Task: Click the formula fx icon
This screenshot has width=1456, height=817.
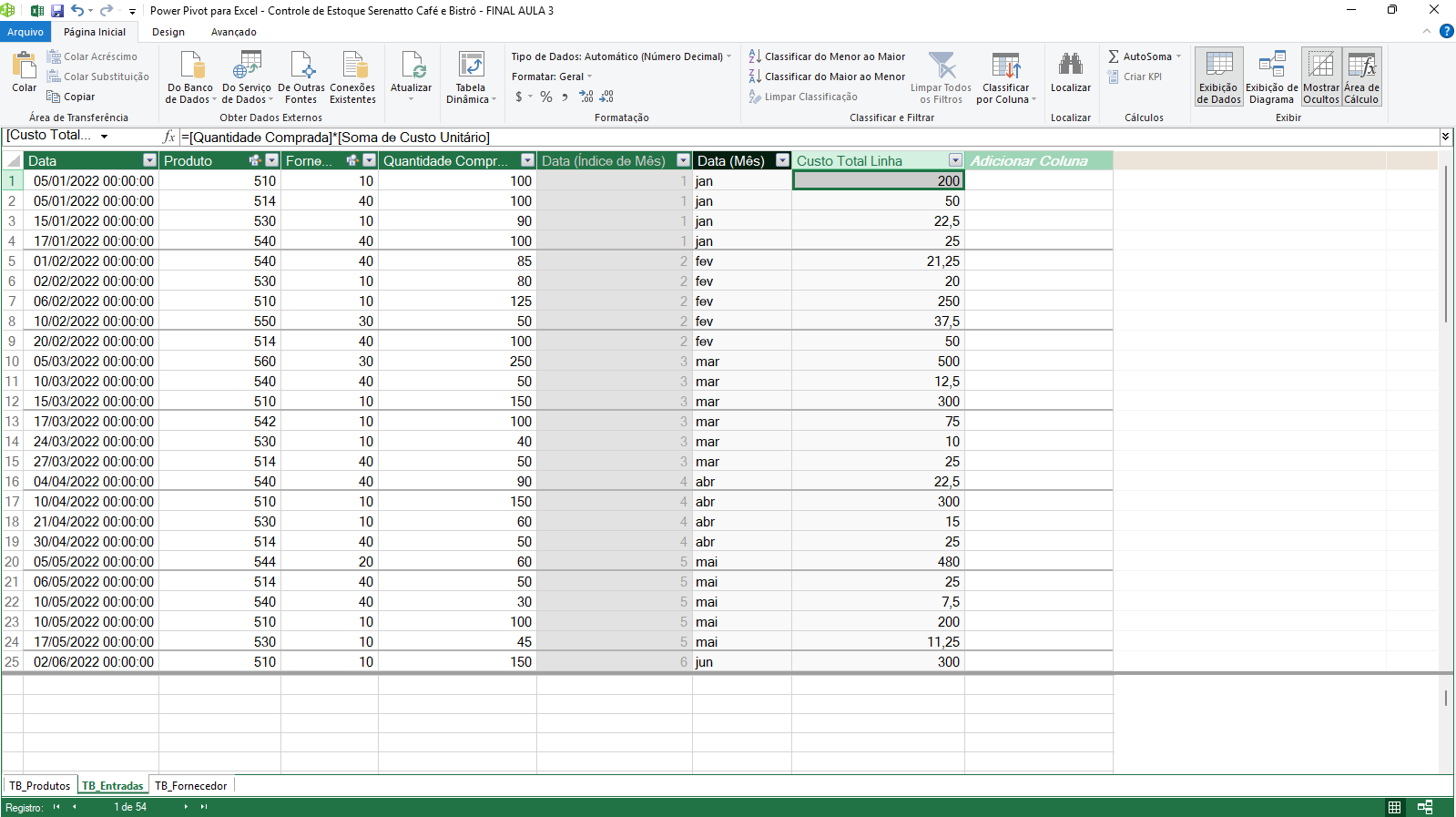Action: point(168,137)
